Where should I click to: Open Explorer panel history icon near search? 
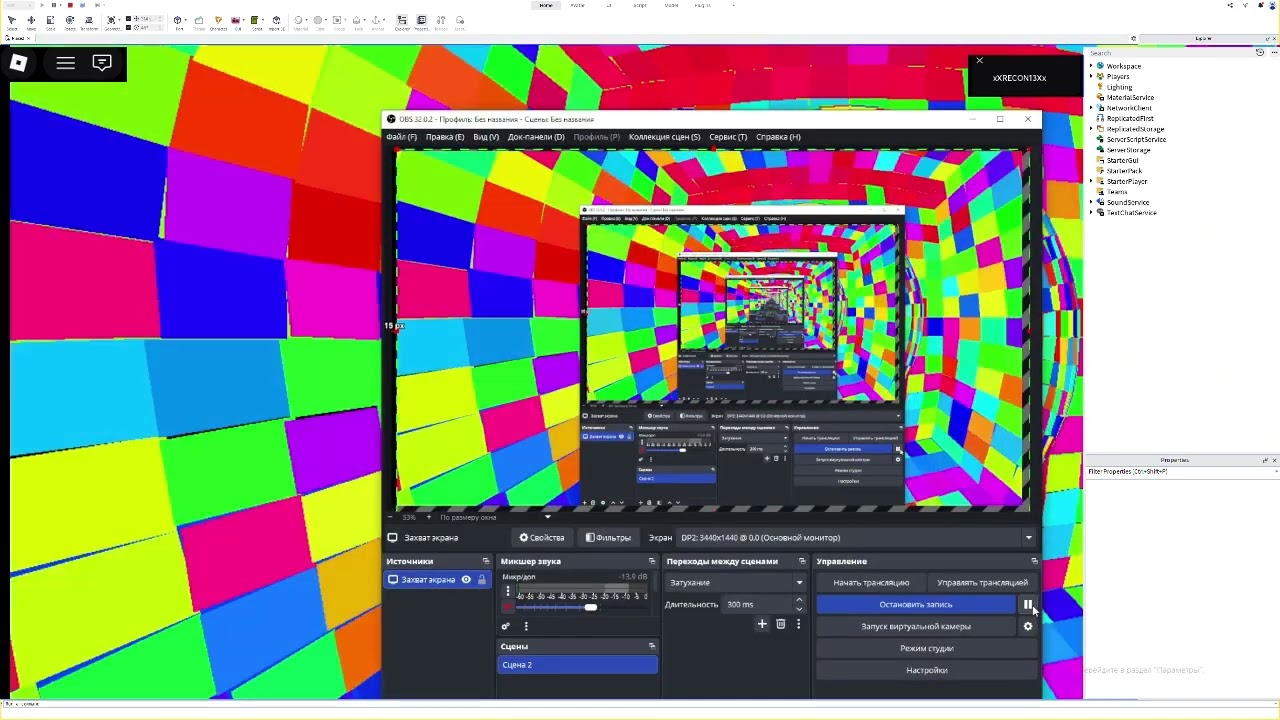point(1260,53)
